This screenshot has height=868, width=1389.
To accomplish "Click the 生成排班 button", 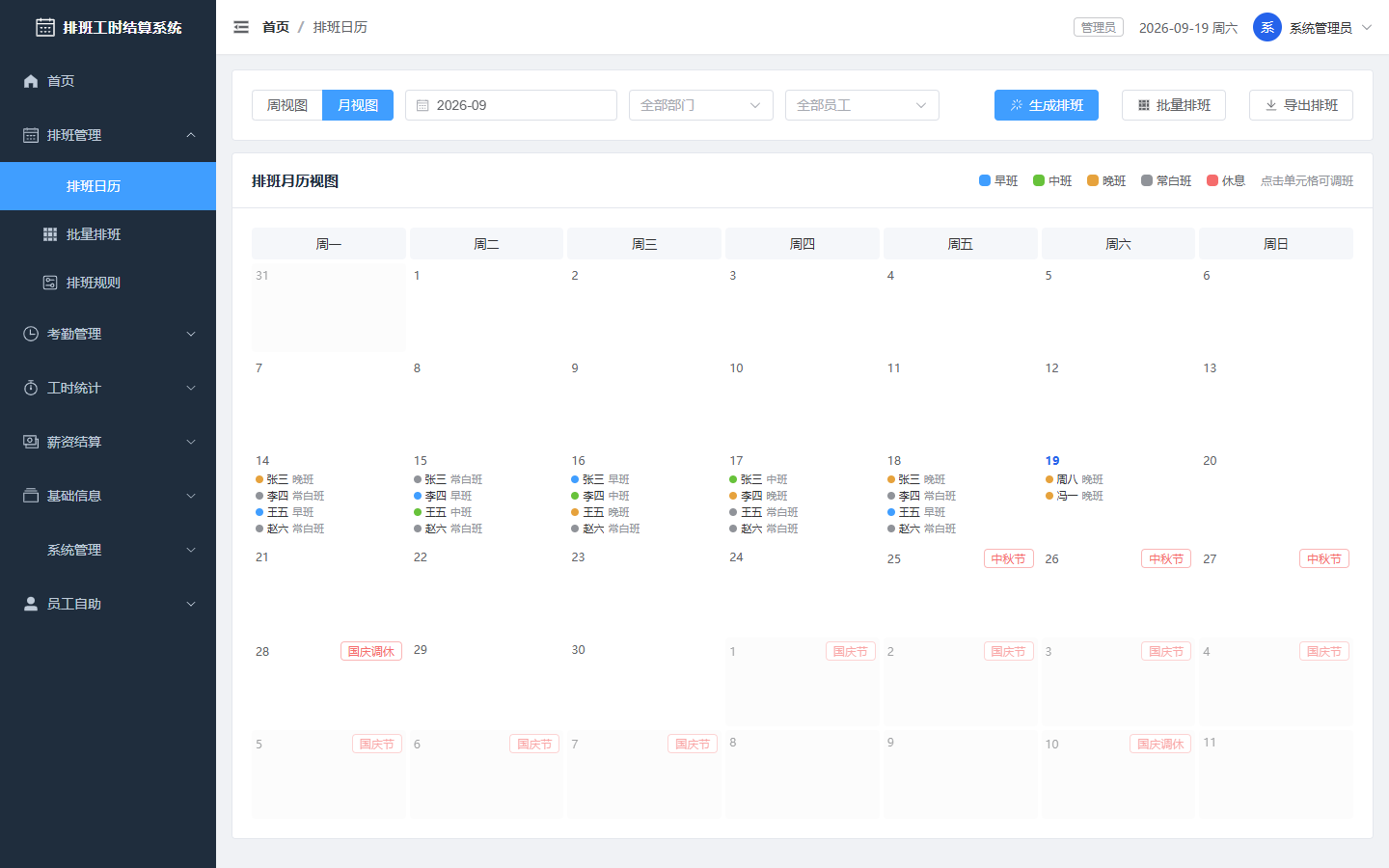I will 1047,105.
